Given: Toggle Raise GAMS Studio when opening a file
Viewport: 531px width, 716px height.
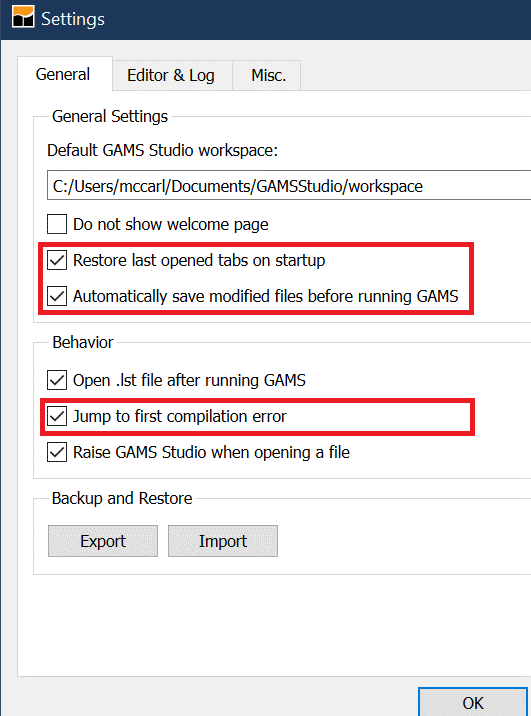Looking at the screenshot, I should (x=57, y=452).
